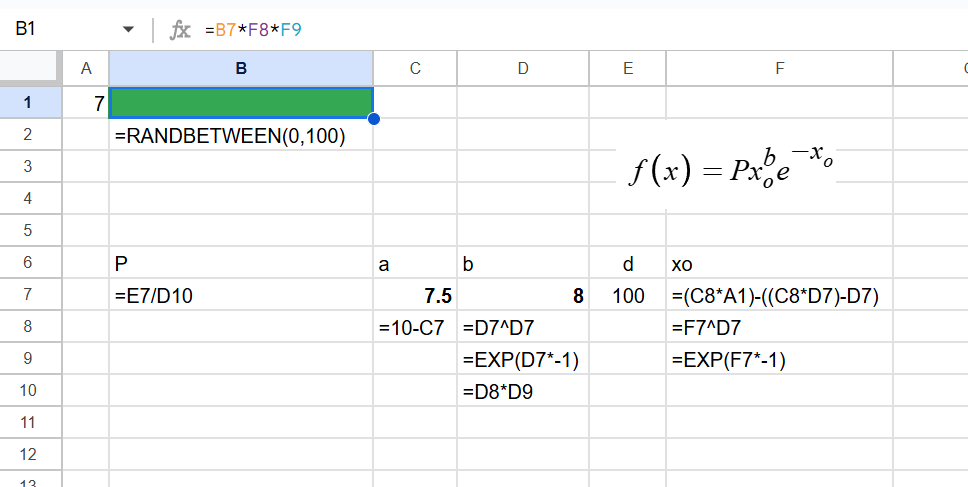
Task: Click the blue fill handle of B1
Action: pyautogui.click(x=373, y=119)
